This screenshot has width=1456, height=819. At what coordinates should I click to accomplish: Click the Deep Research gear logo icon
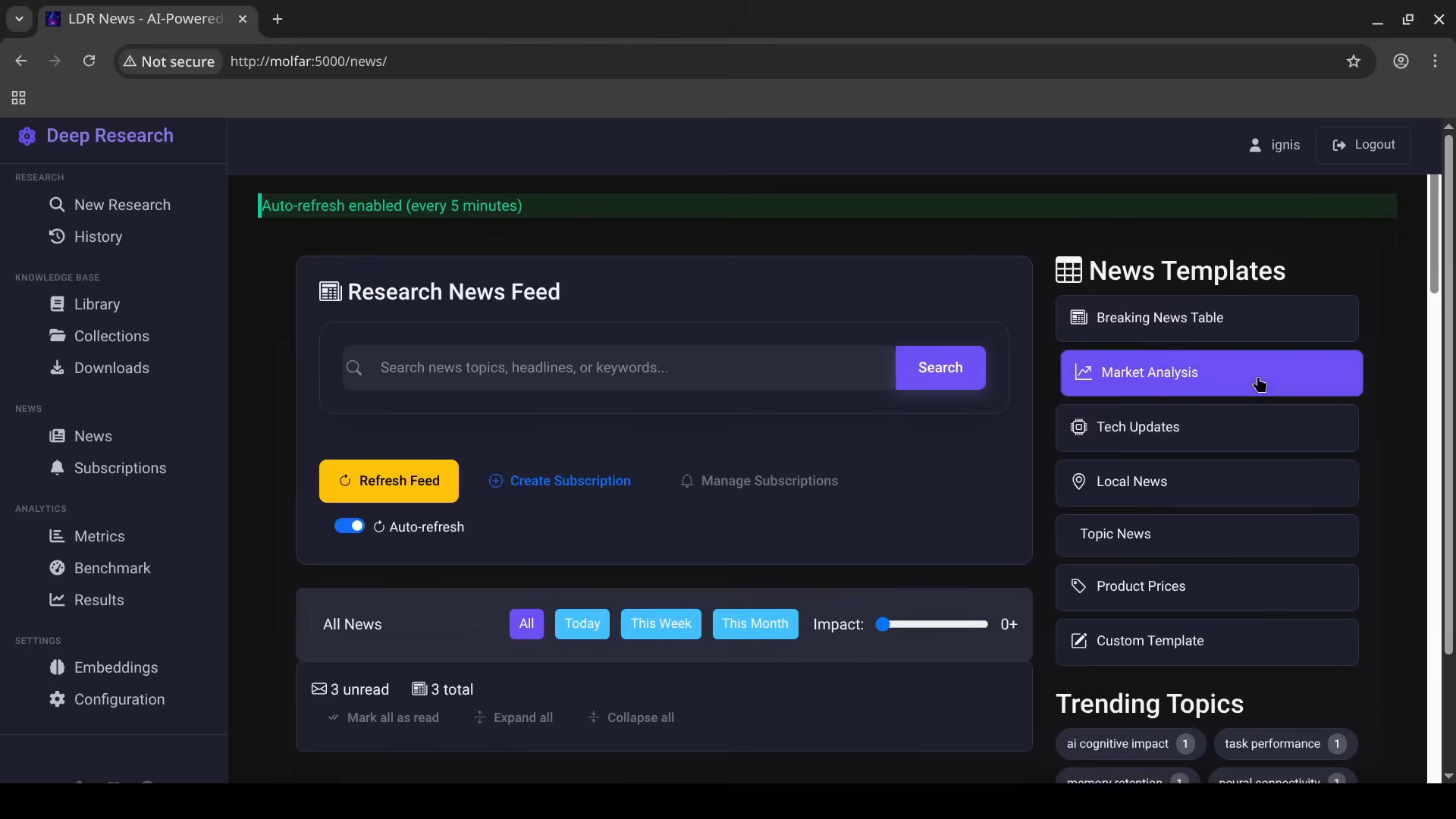[x=27, y=136]
